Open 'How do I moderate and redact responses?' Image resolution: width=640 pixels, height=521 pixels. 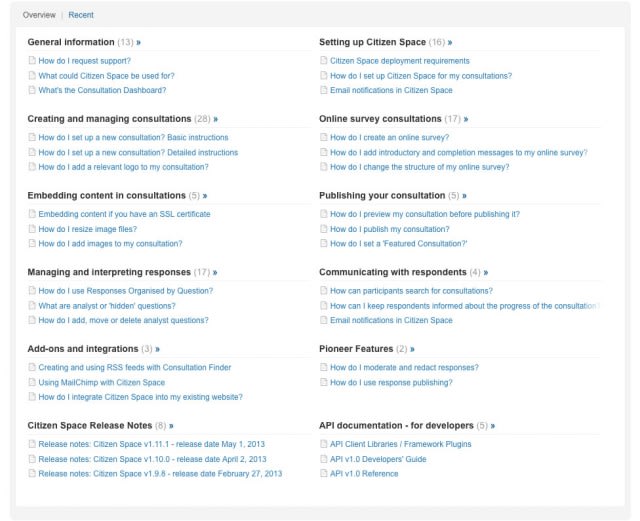(x=404, y=367)
